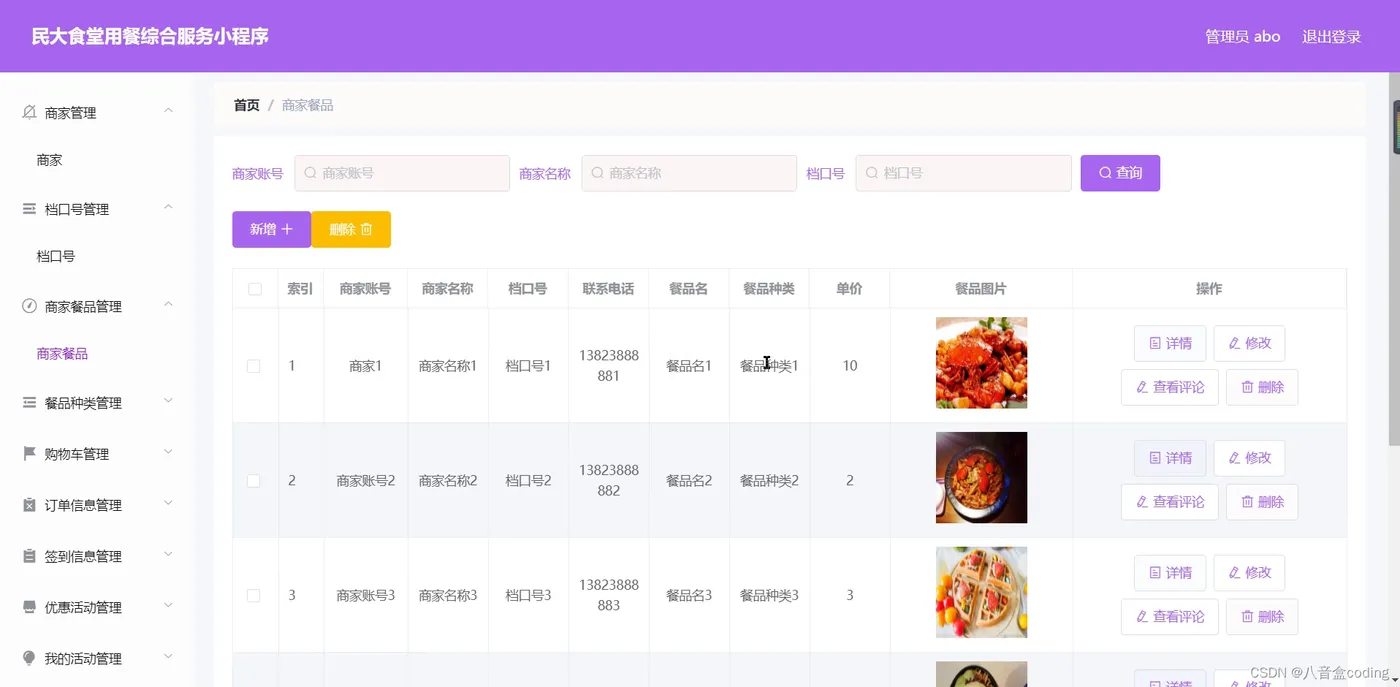Click the 商家管理 bell icon in sidebar
Screen dimensions: 1400x687
pyautogui.click(x=29, y=112)
